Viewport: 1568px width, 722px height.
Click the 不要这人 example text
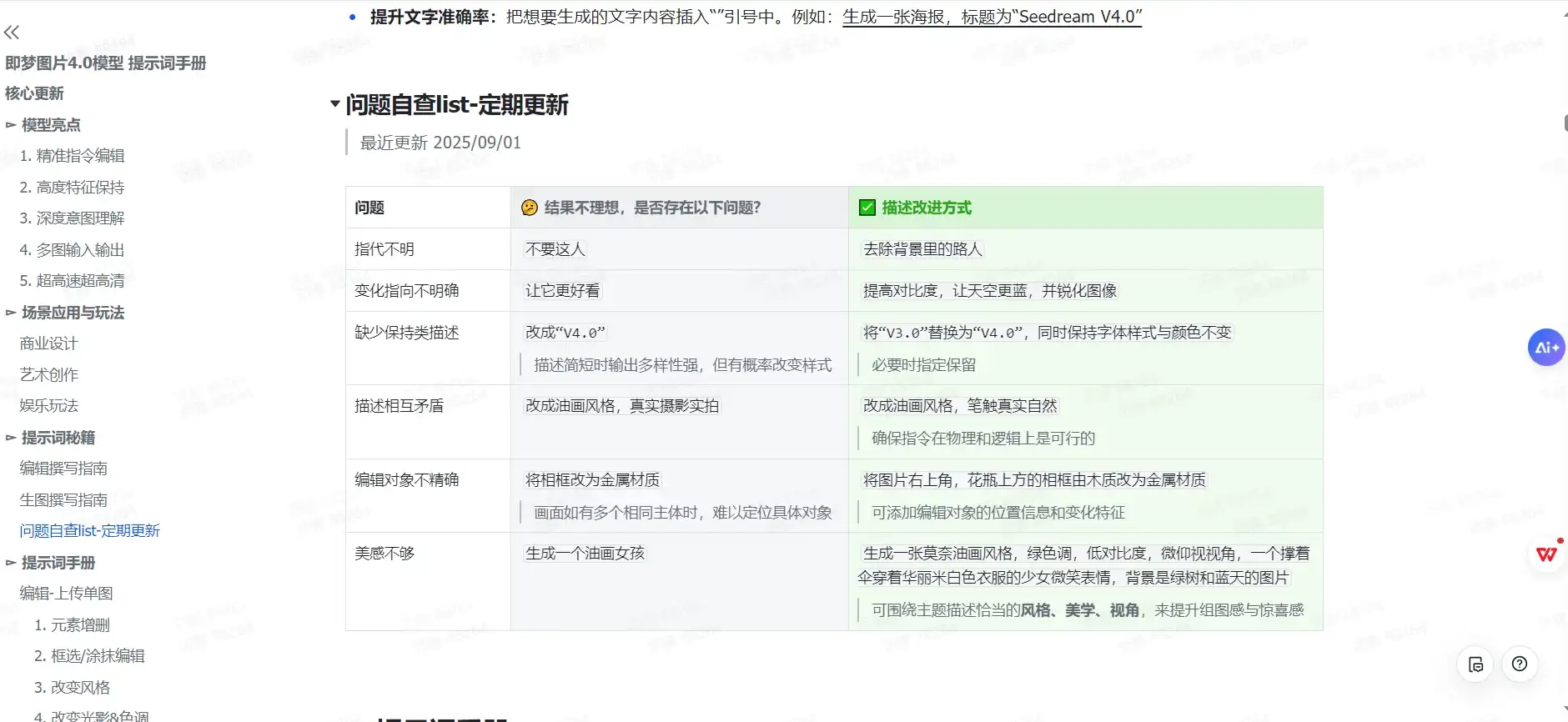(555, 249)
